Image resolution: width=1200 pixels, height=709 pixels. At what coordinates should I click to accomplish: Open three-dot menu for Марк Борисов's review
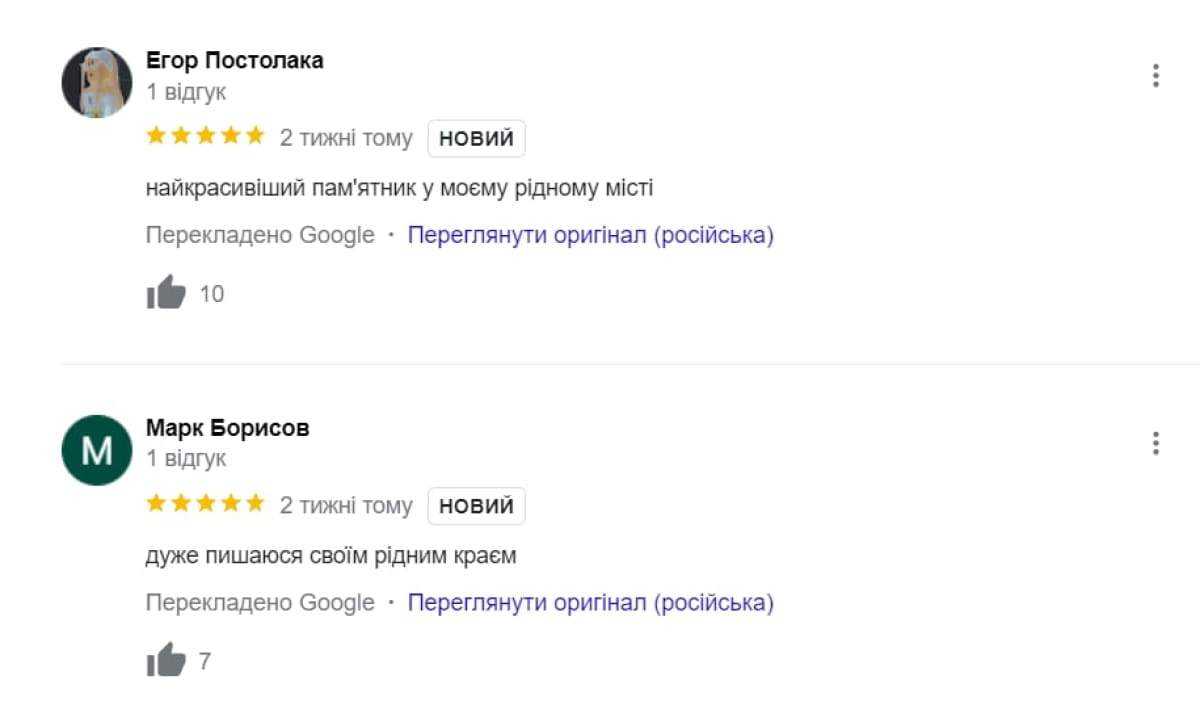click(x=1155, y=443)
